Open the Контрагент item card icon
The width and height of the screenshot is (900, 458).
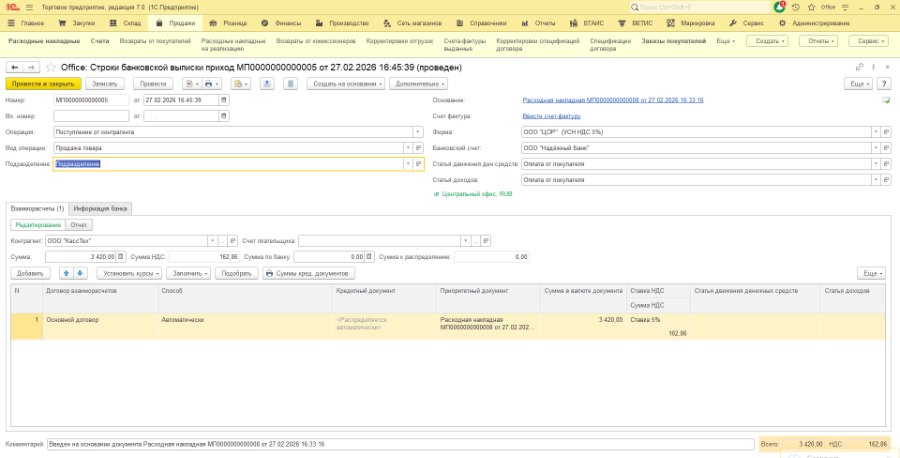(x=232, y=241)
